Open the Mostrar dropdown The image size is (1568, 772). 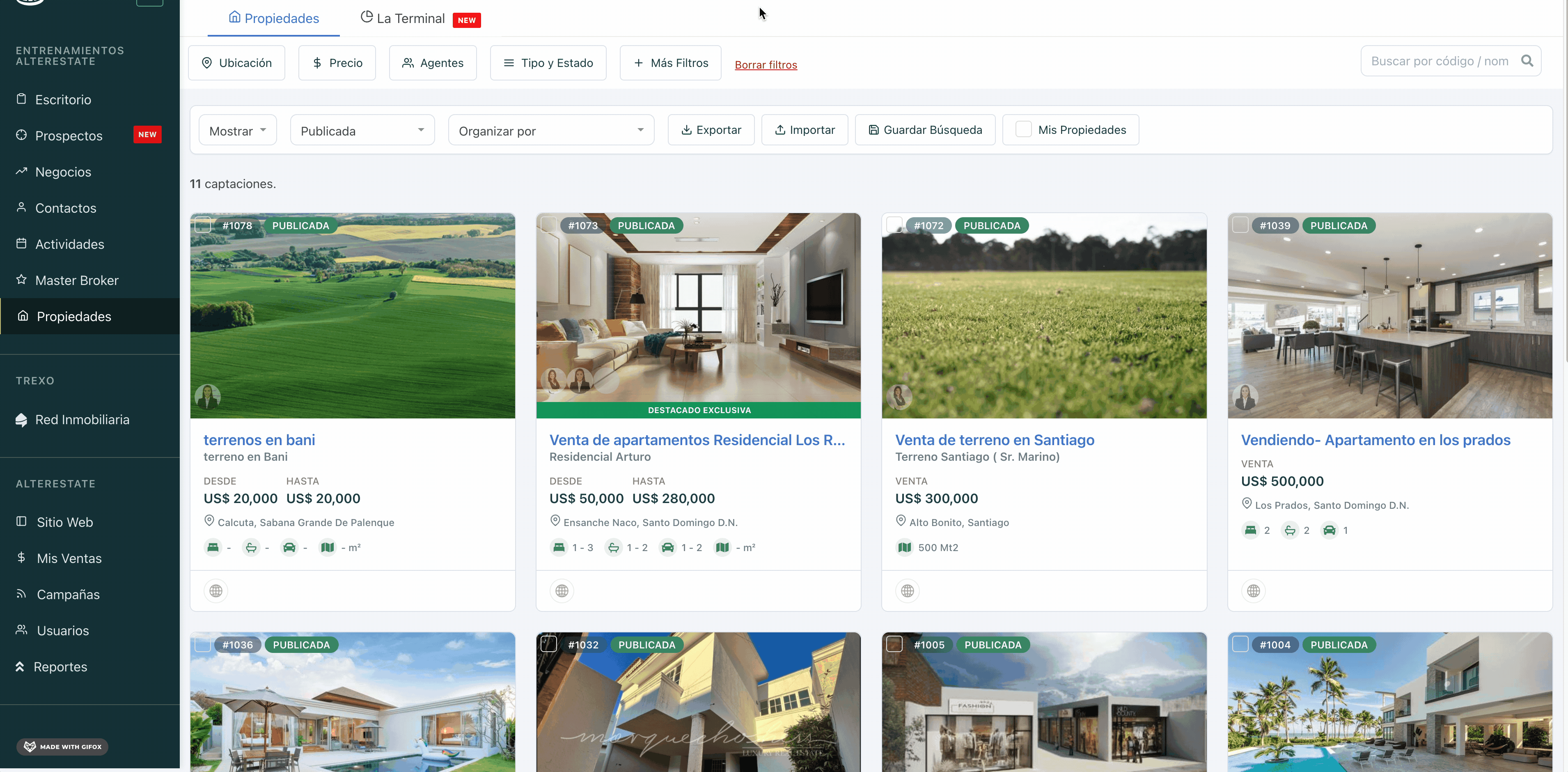tap(237, 130)
